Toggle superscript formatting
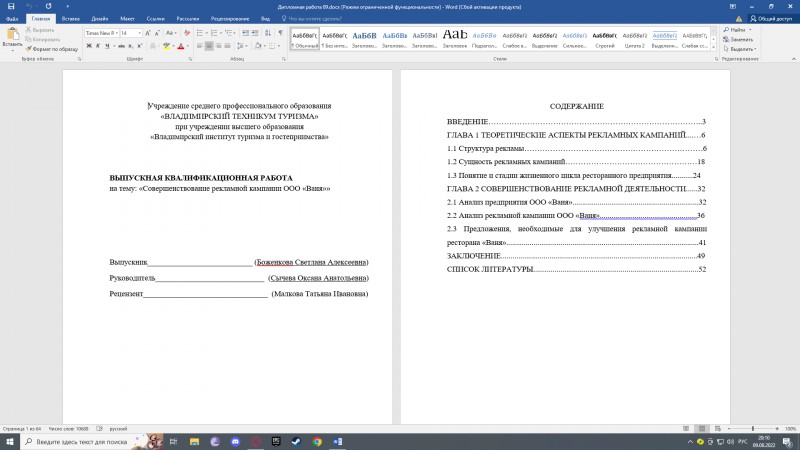 140,46
